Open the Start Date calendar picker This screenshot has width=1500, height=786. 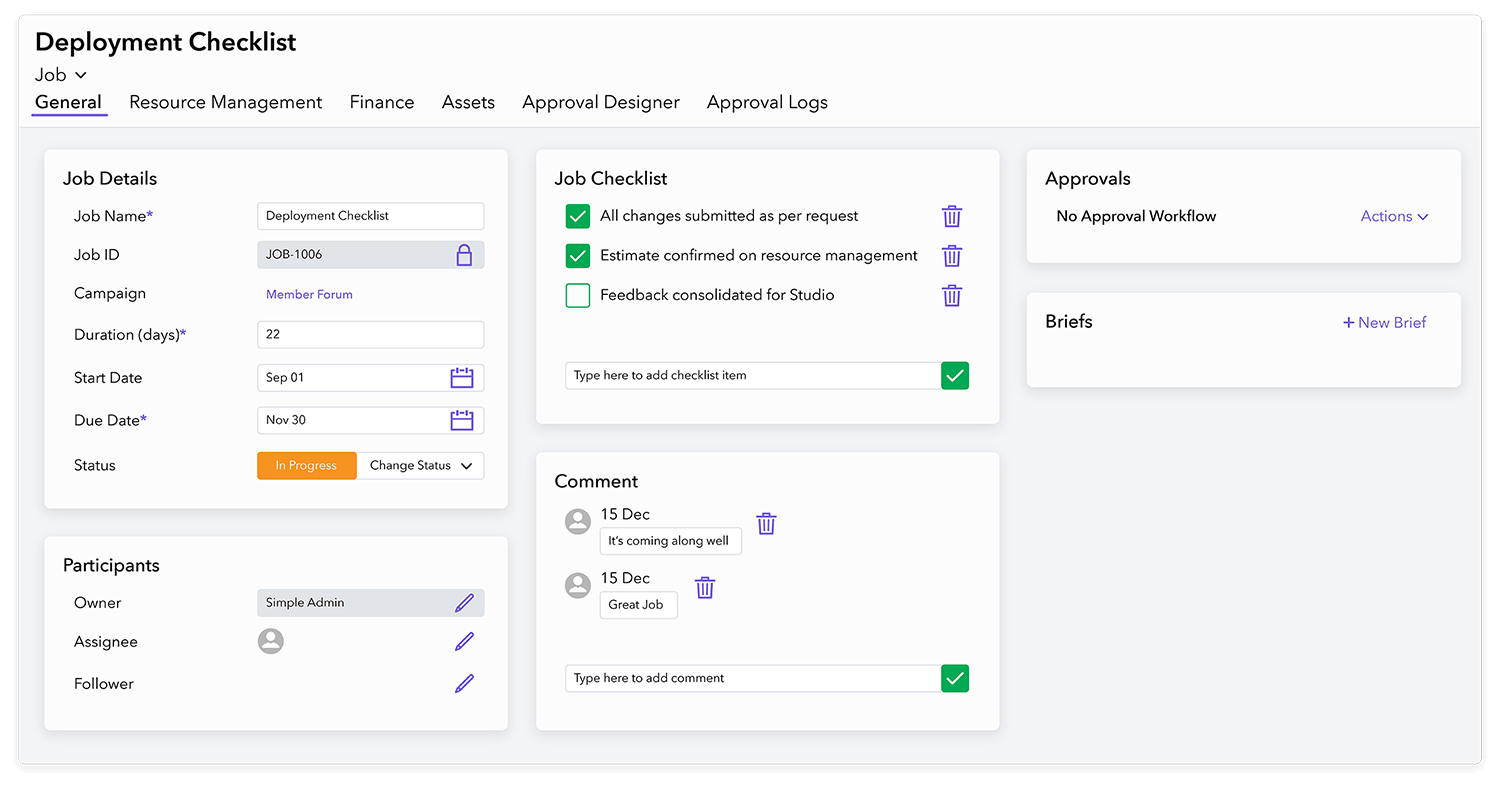coord(462,378)
